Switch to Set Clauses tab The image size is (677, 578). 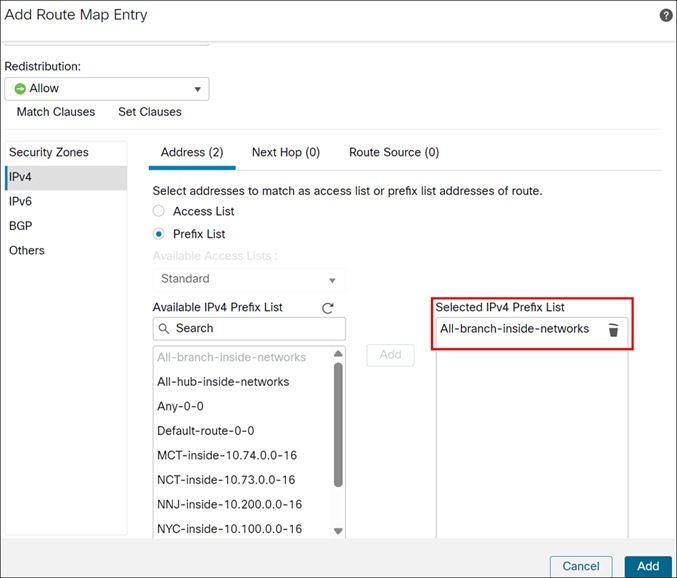[x=150, y=112]
